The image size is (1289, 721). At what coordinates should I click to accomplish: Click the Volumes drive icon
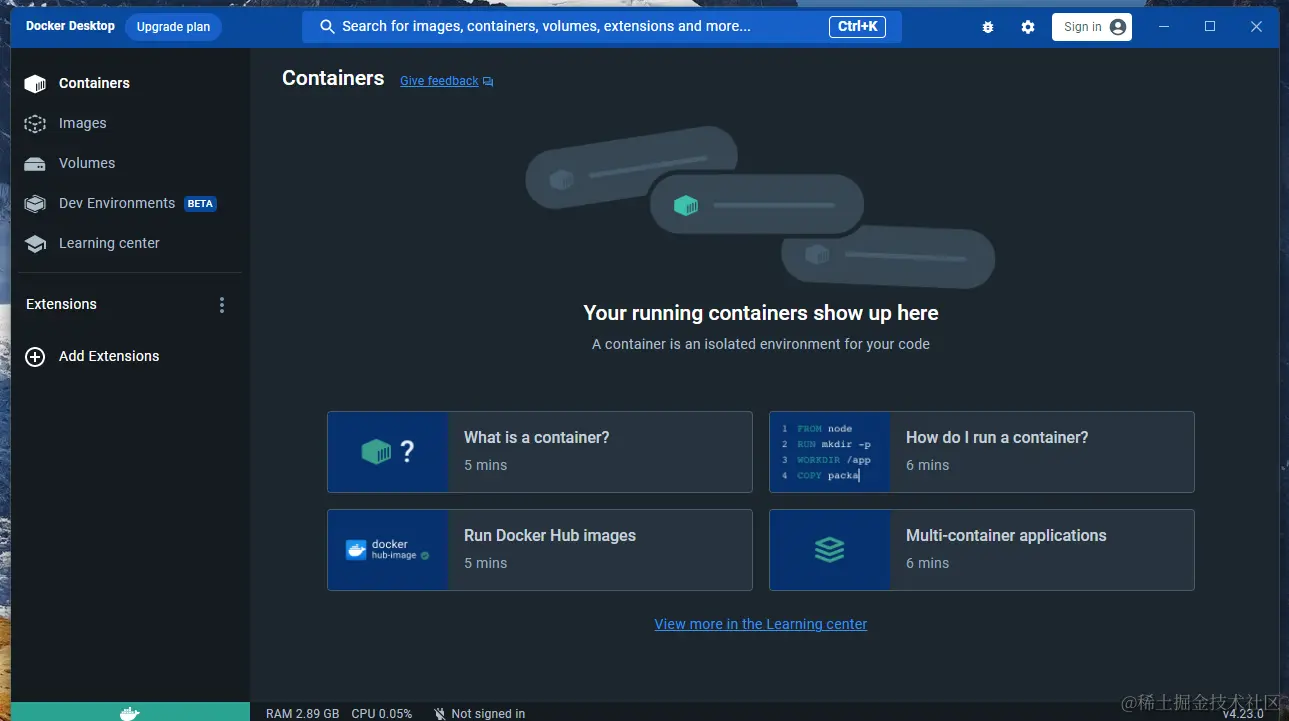tap(35, 164)
